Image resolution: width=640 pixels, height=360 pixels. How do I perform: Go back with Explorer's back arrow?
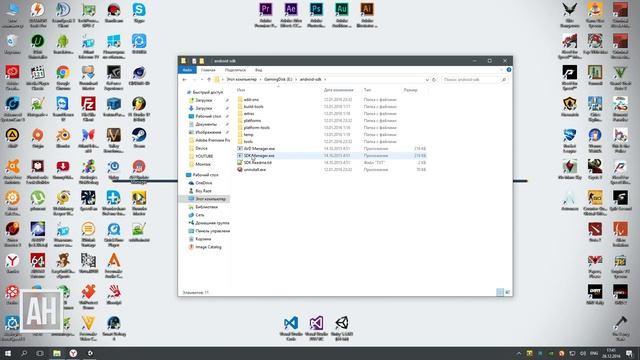click(184, 80)
